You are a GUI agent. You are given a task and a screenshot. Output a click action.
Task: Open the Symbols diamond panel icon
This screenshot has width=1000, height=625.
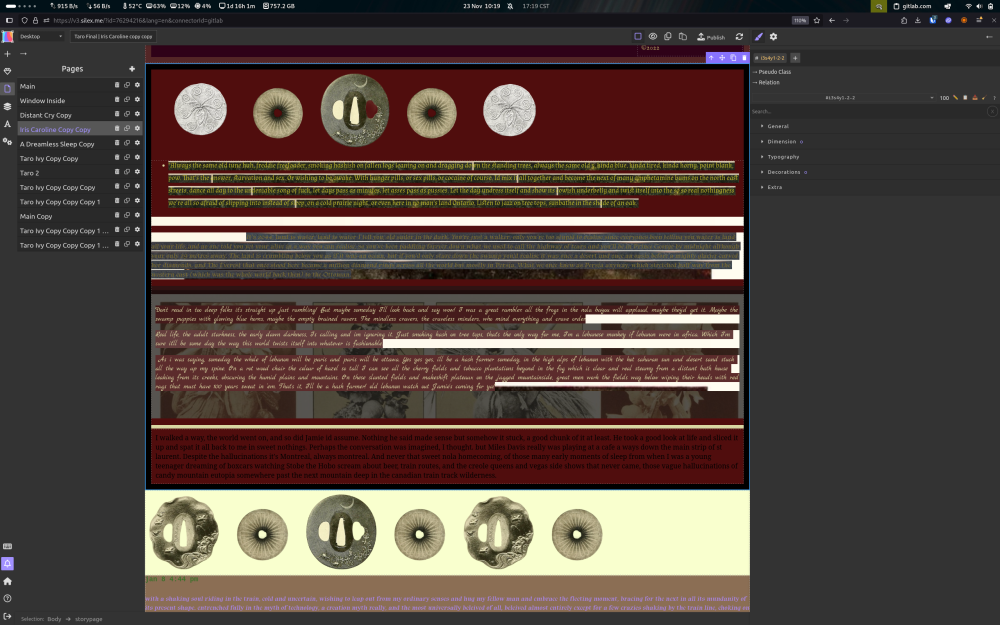(7, 72)
